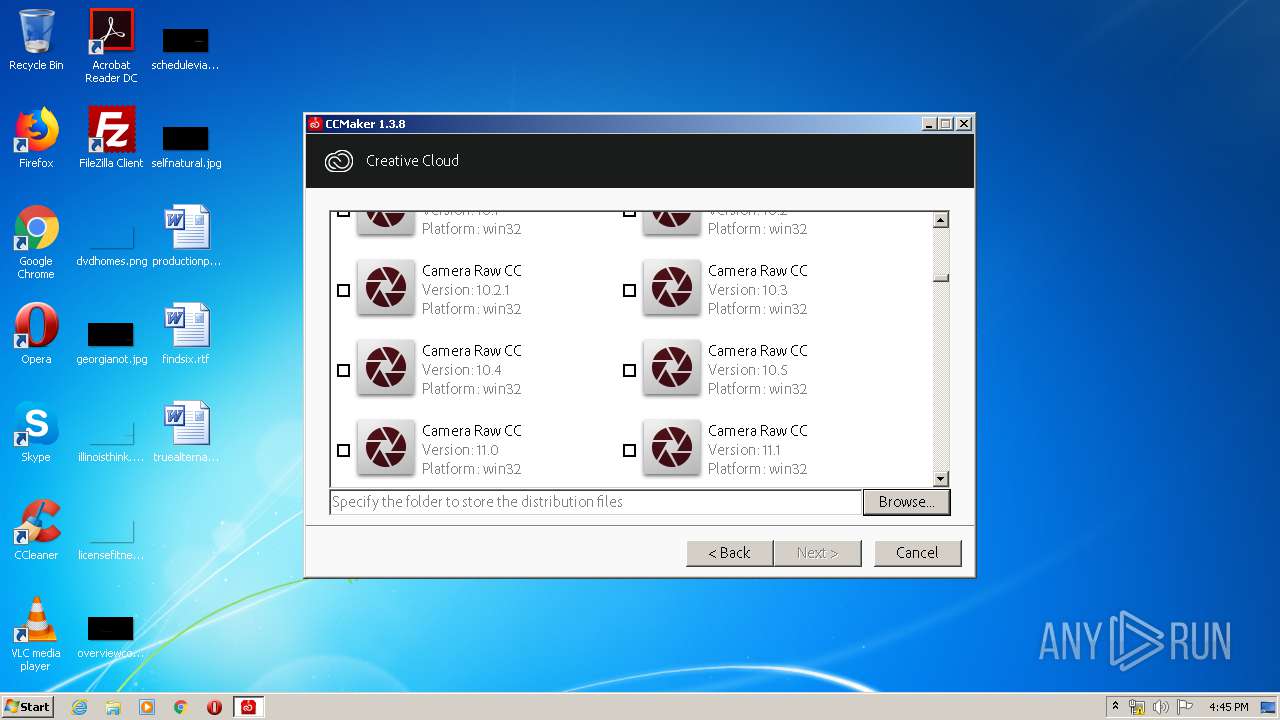
Task: Click the distribution files folder path field
Action: coord(596,502)
